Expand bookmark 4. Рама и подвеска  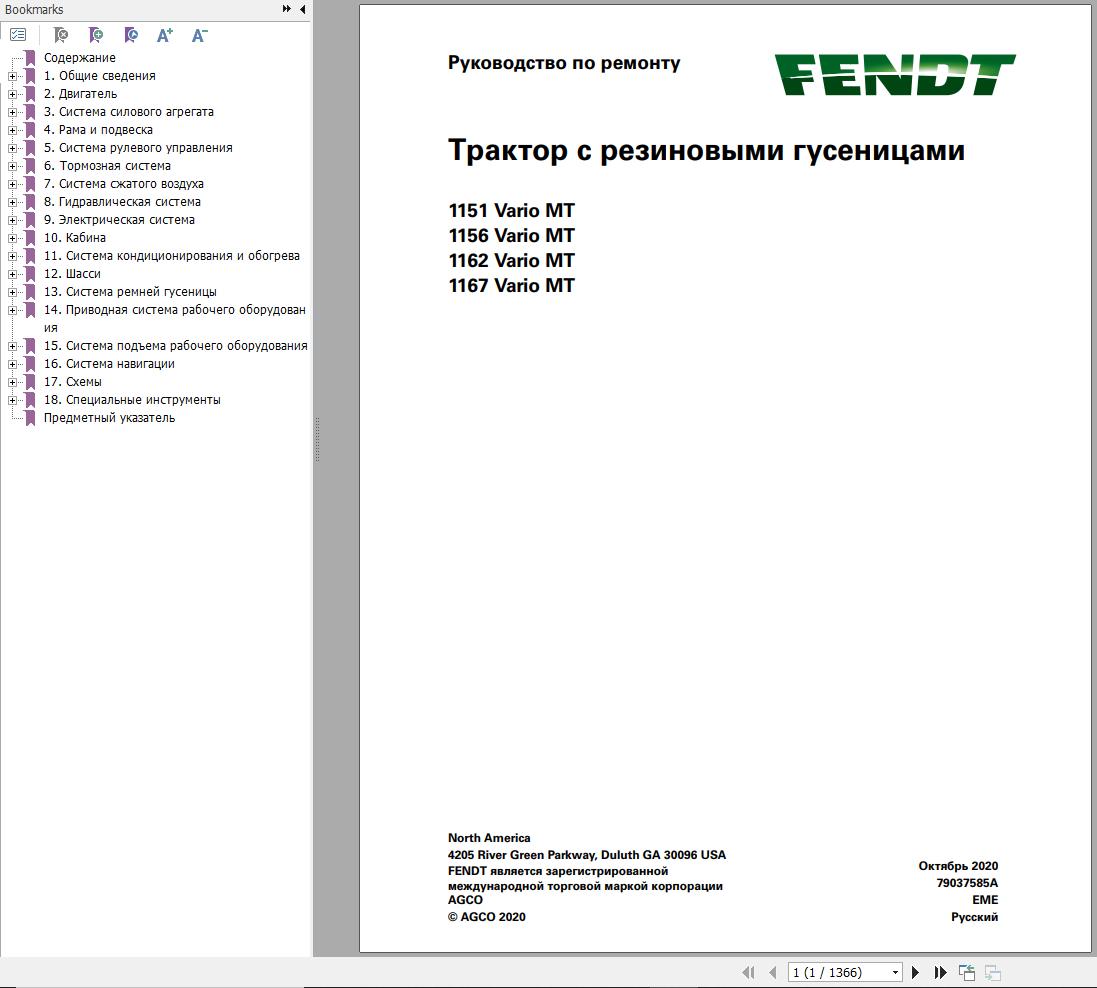pos(12,130)
